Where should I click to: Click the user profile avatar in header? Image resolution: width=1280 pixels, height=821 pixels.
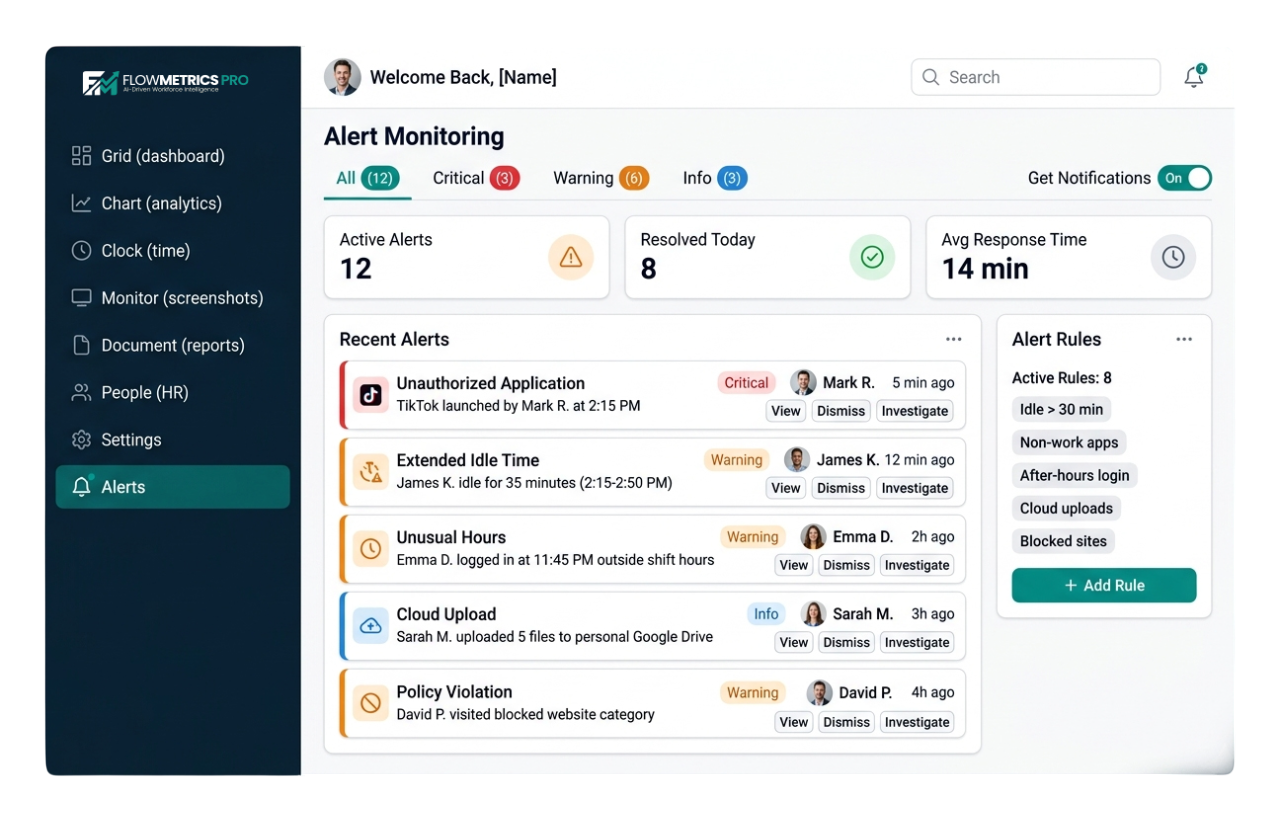(342, 77)
